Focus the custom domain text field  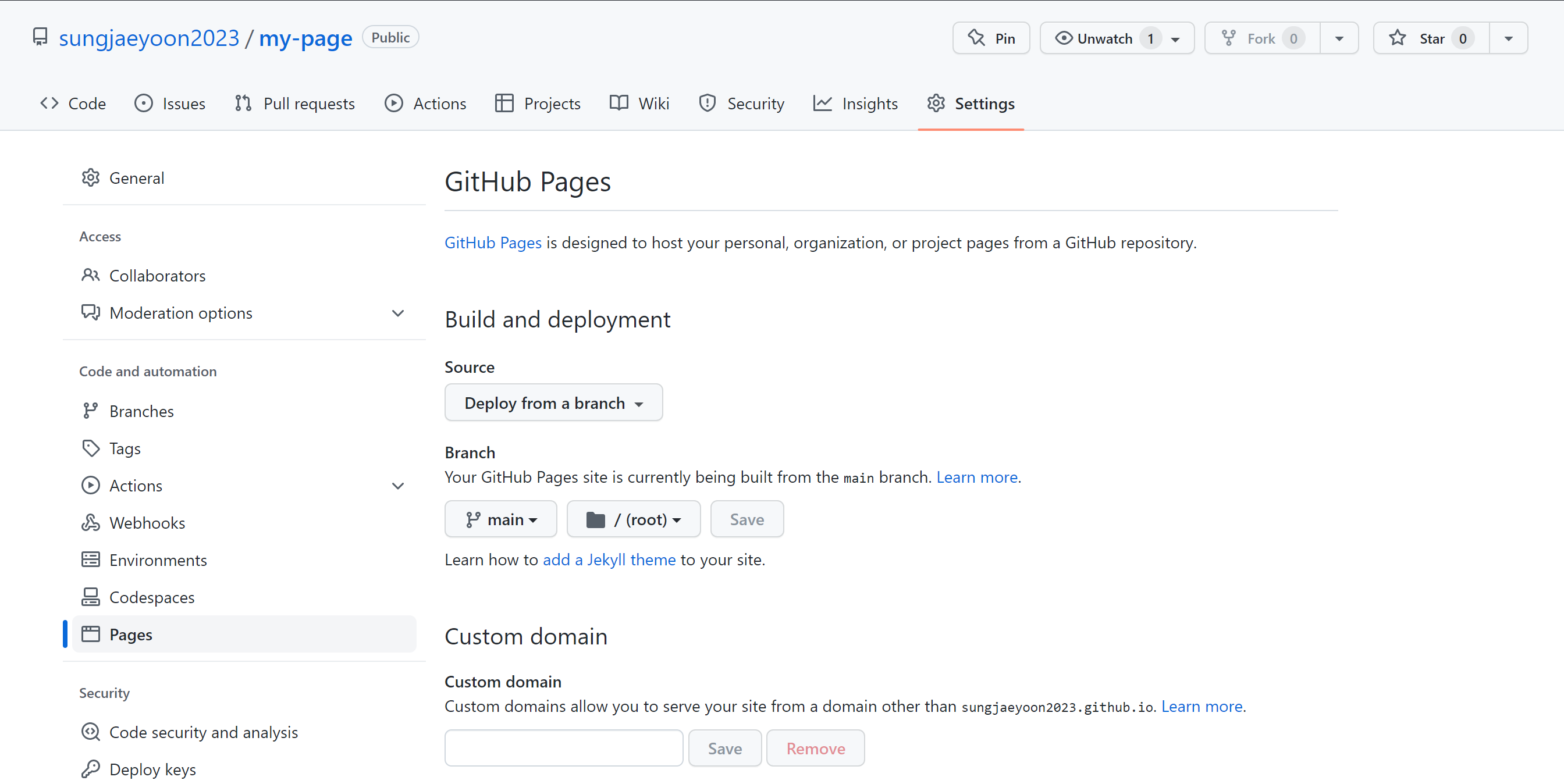point(563,748)
